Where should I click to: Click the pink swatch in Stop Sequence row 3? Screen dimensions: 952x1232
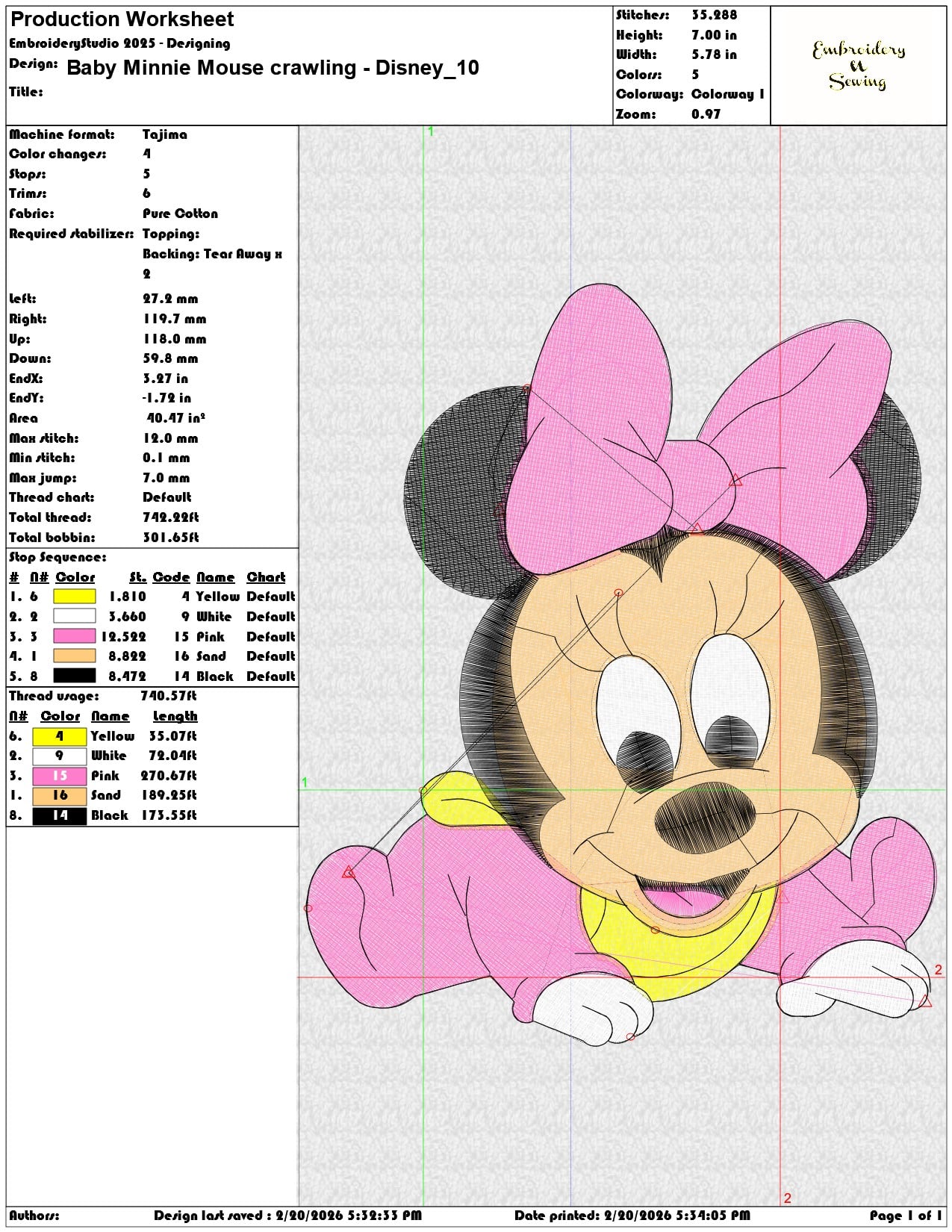pos(74,637)
